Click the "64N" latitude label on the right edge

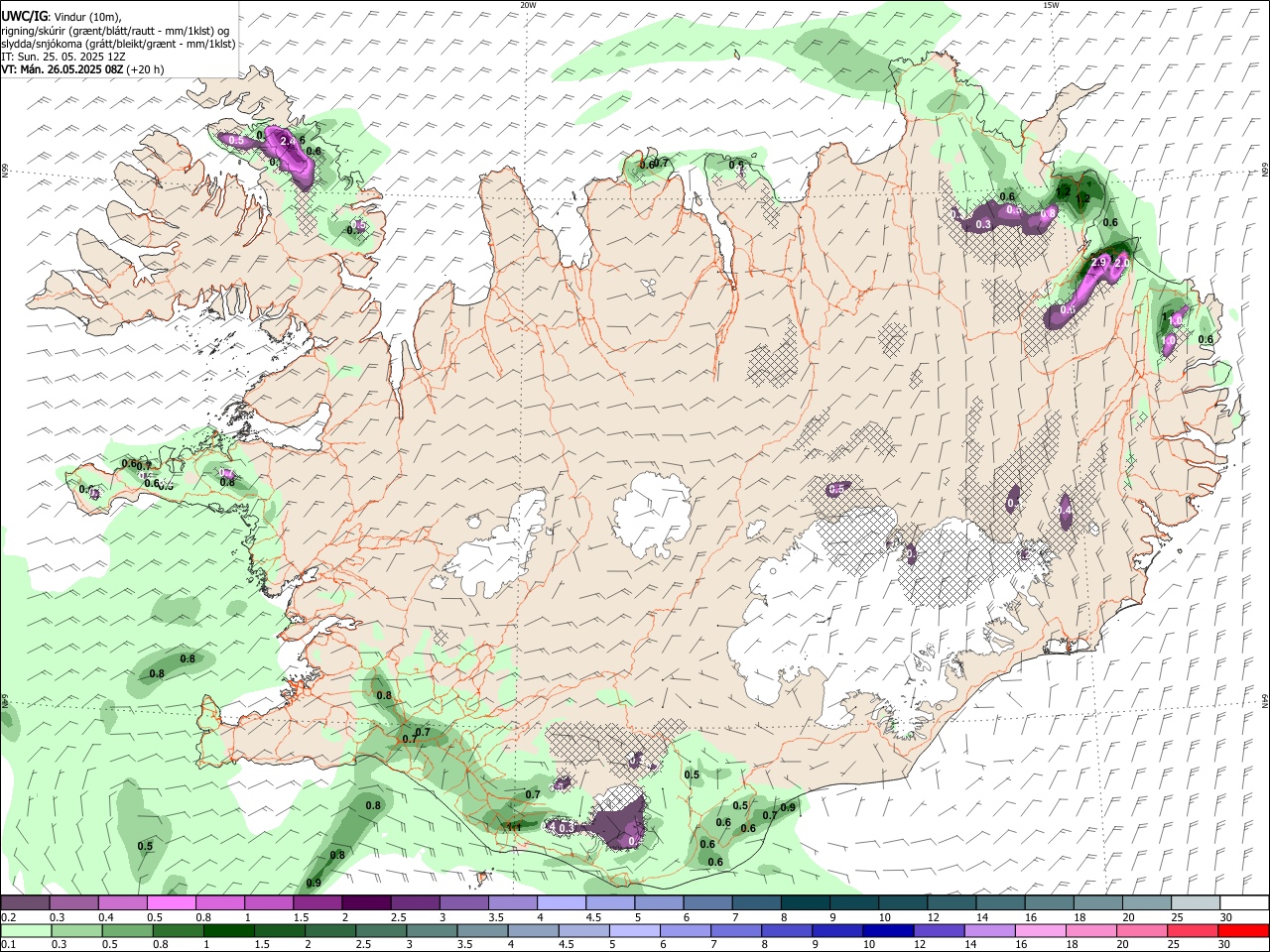point(1265,700)
